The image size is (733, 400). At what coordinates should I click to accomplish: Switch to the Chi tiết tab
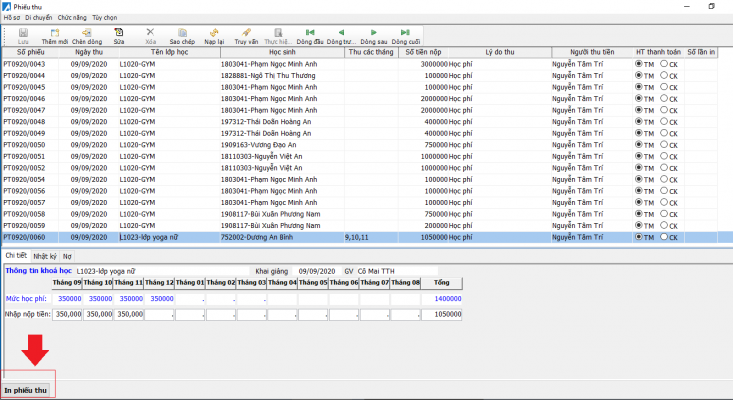point(16,256)
